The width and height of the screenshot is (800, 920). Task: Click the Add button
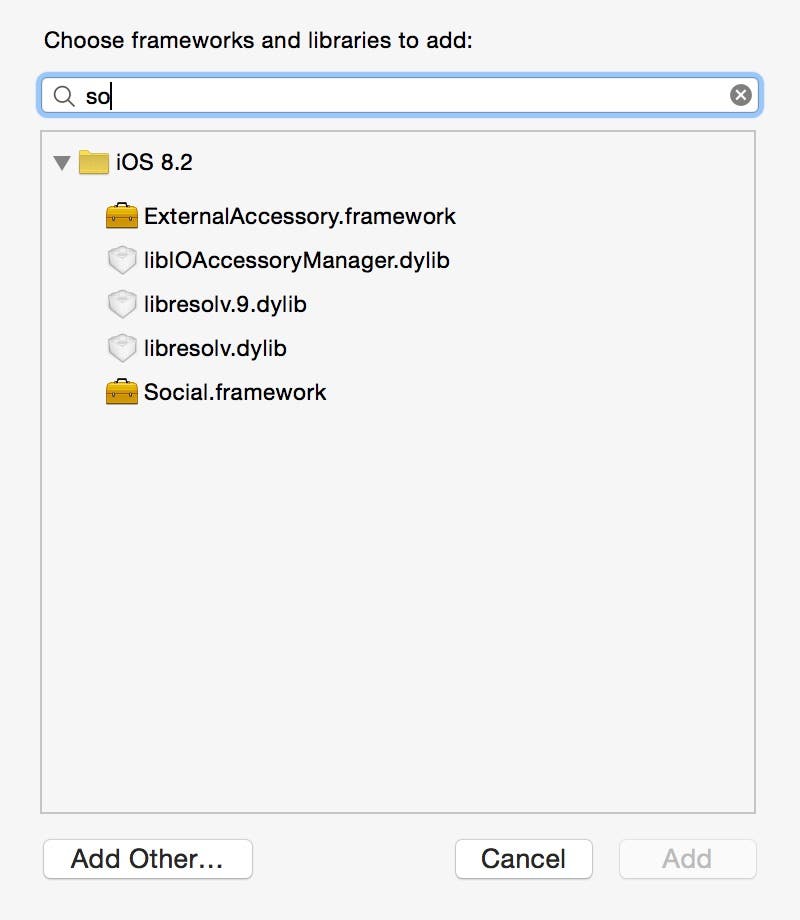click(687, 858)
